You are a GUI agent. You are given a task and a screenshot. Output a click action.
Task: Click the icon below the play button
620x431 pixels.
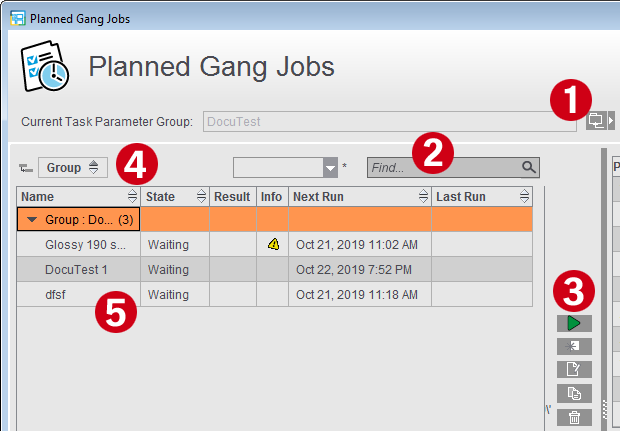pyautogui.click(x=573, y=346)
